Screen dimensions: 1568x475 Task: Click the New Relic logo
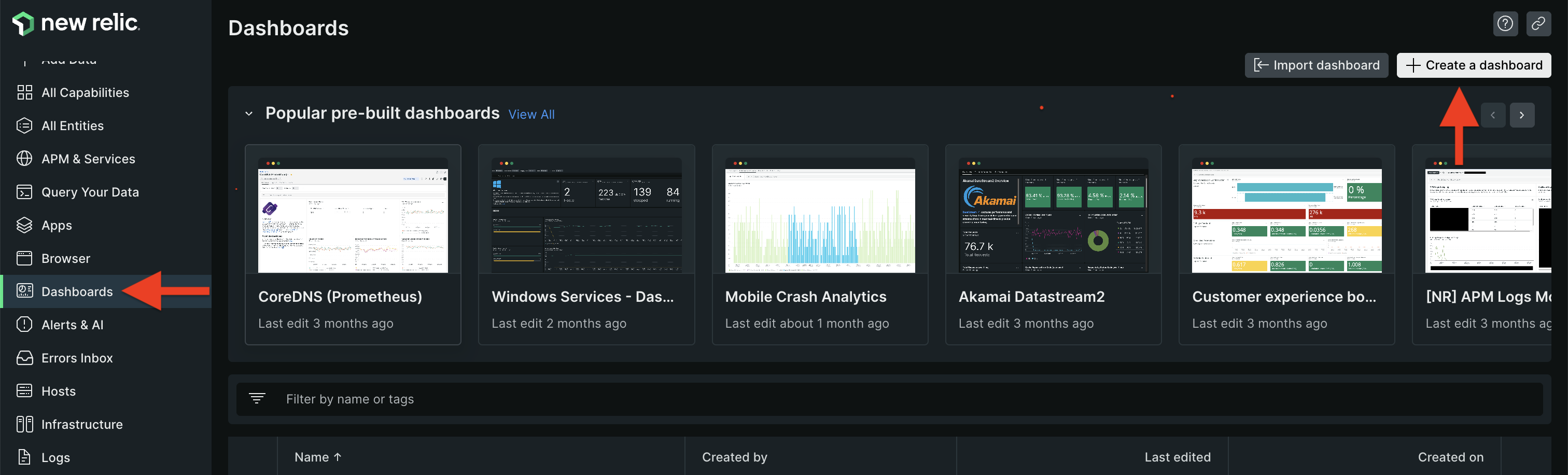76,23
